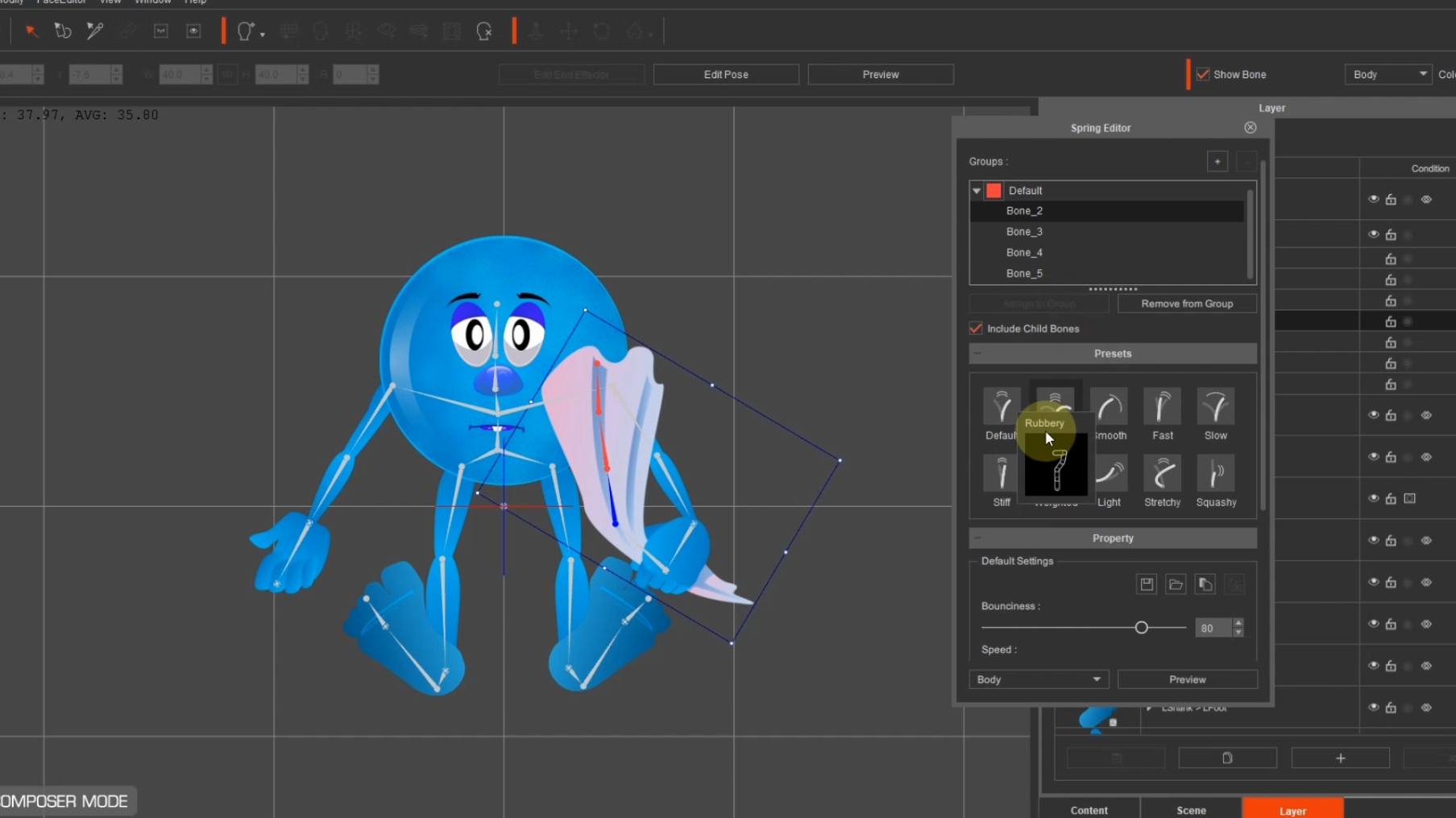Click the head with X toolbar icon
The height and width of the screenshot is (818, 1456).
484,31
